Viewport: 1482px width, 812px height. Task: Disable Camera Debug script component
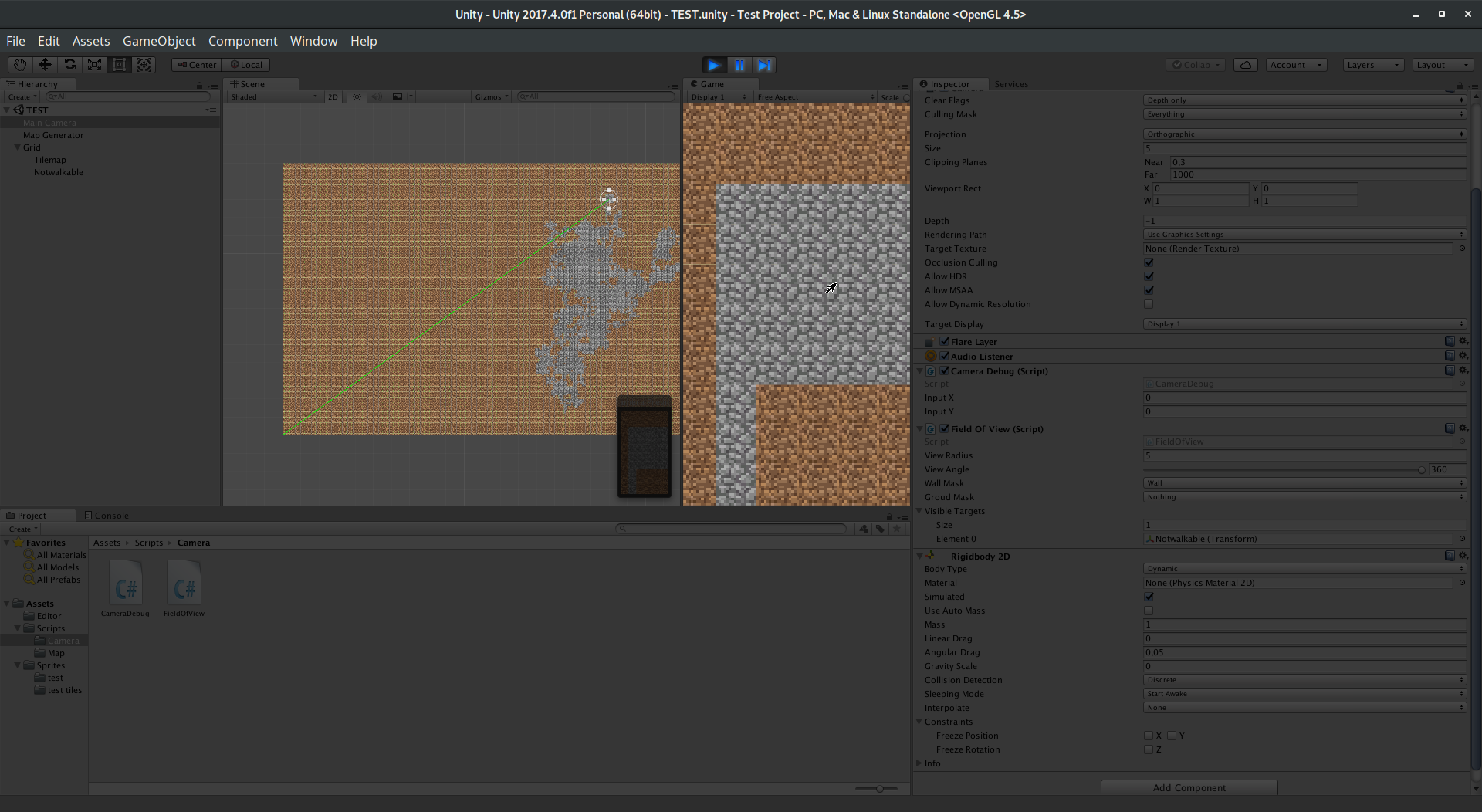coord(944,370)
